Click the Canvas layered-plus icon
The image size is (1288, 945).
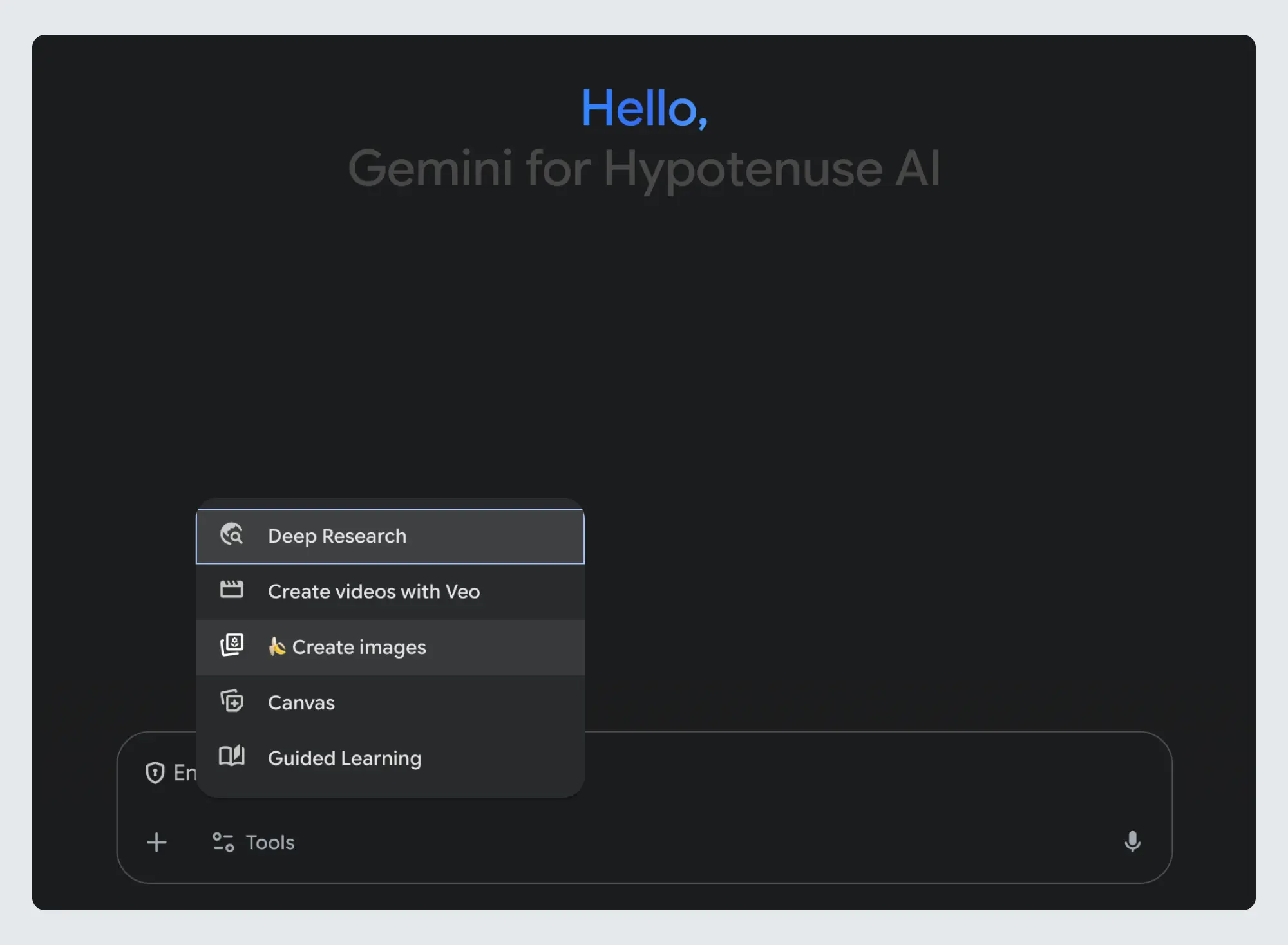(x=231, y=700)
